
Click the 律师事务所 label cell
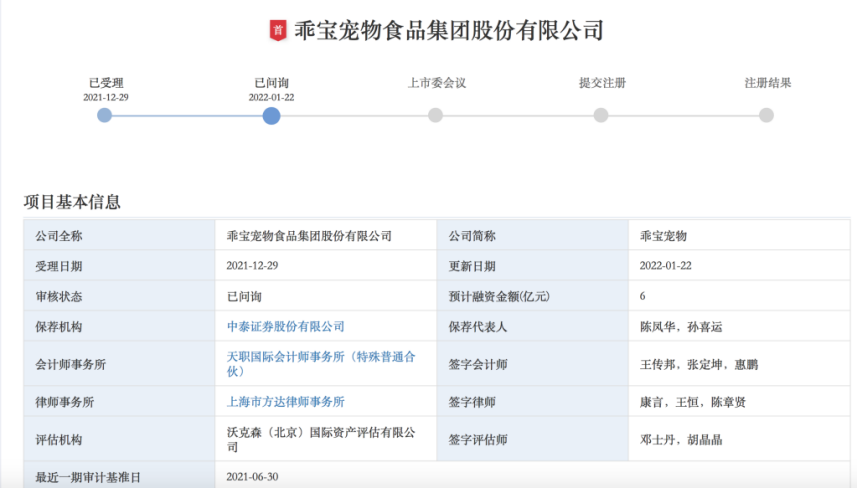[x=119, y=402]
